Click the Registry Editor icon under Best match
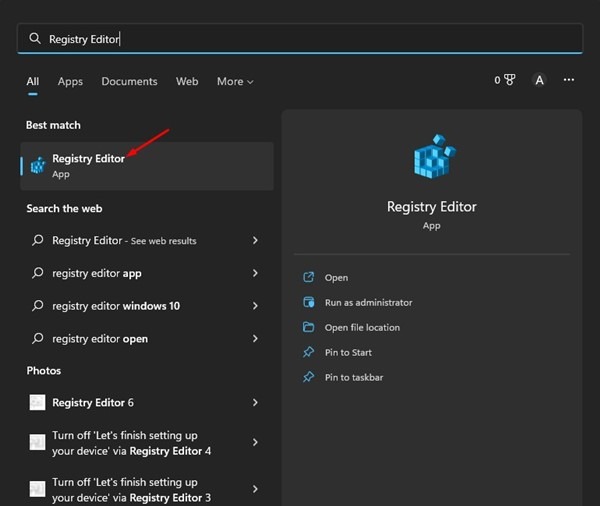This screenshot has height=506, width=600. pyautogui.click(x=38, y=166)
